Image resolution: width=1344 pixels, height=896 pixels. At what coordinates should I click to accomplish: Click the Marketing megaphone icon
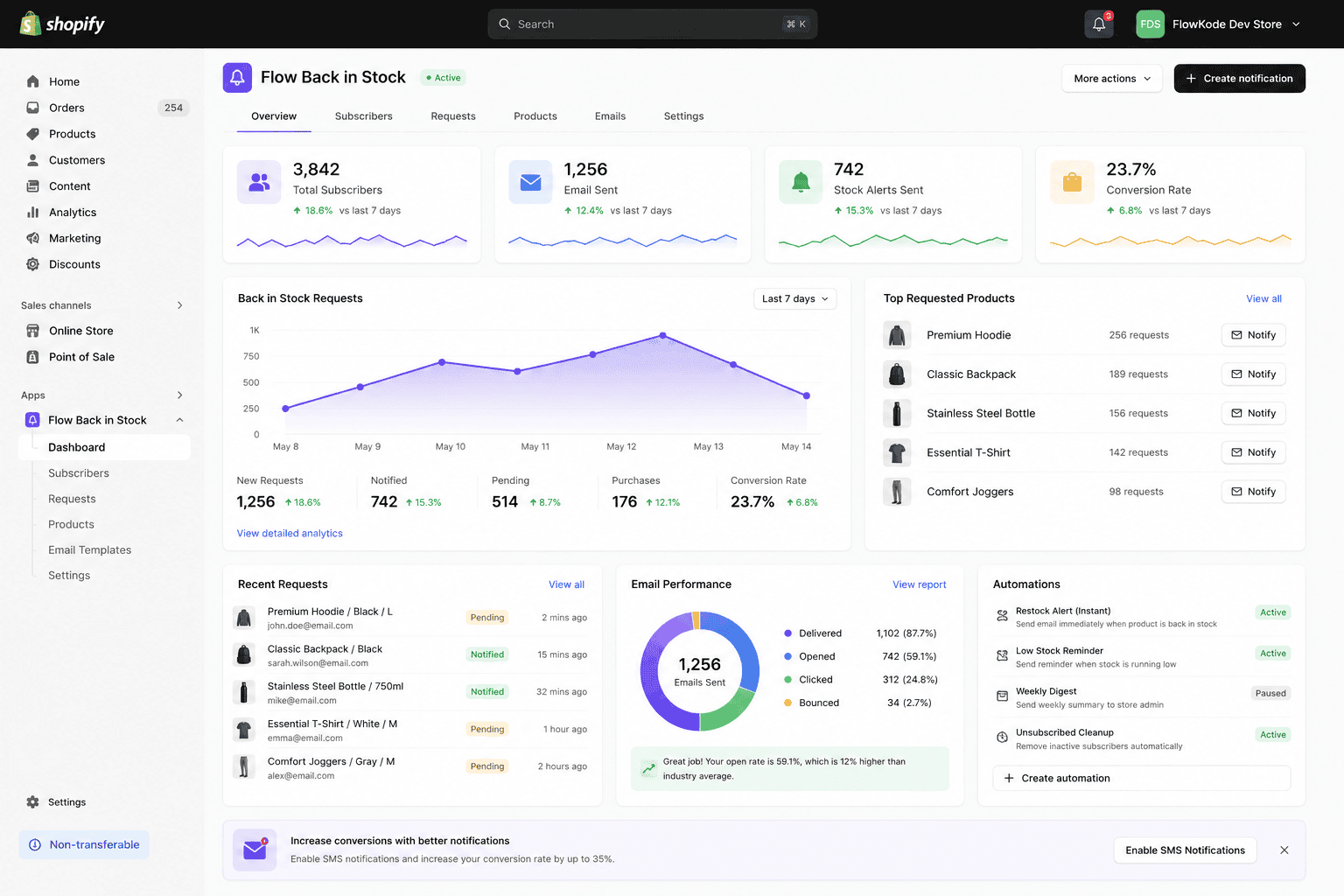pos(33,238)
